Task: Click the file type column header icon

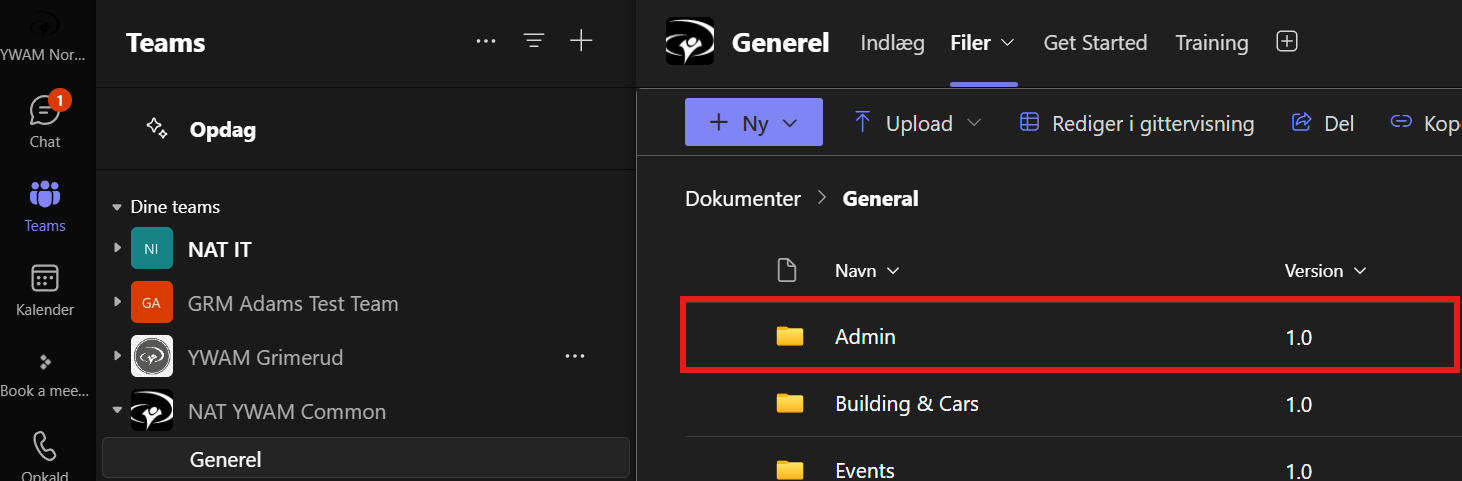Action: click(x=787, y=270)
